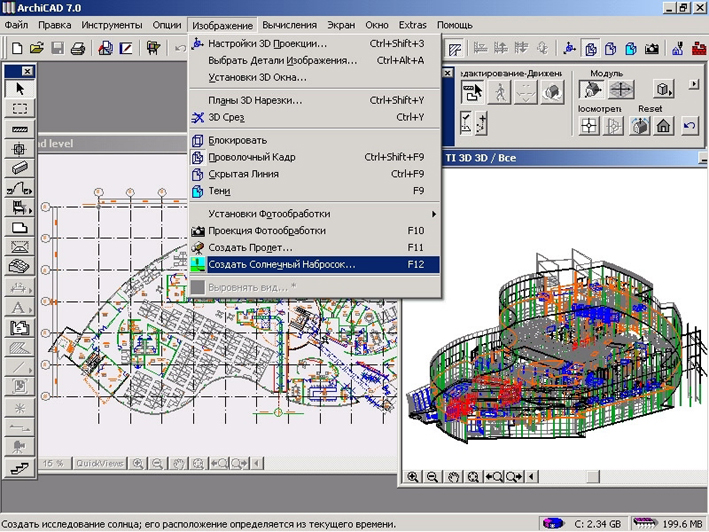Screen dimensions: 709x532
Task: Toggle Проволочный Кадр wireframe mode
Action: click(251, 157)
